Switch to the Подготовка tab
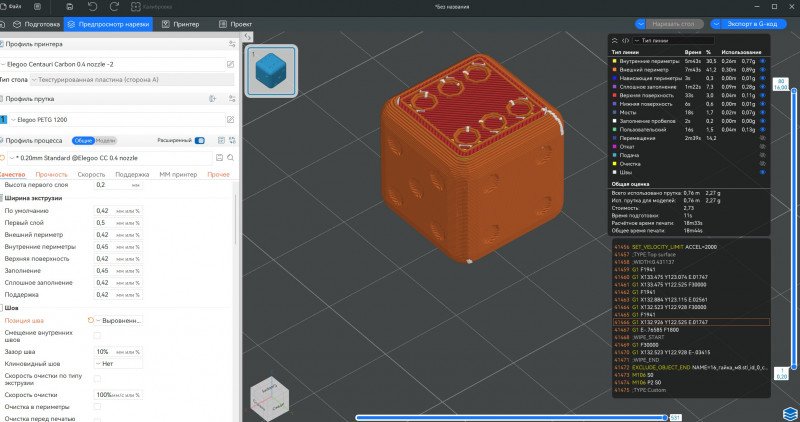Image resolution: width=800 pixels, height=422 pixels. tap(36, 23)
